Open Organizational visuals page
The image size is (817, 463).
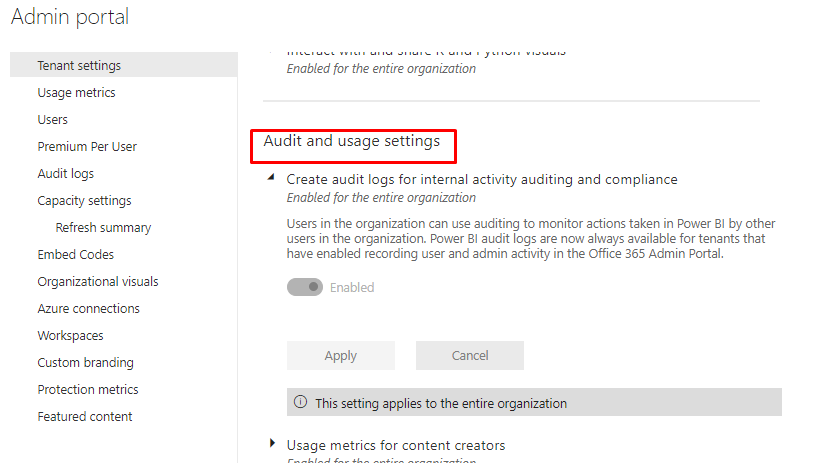97,282
